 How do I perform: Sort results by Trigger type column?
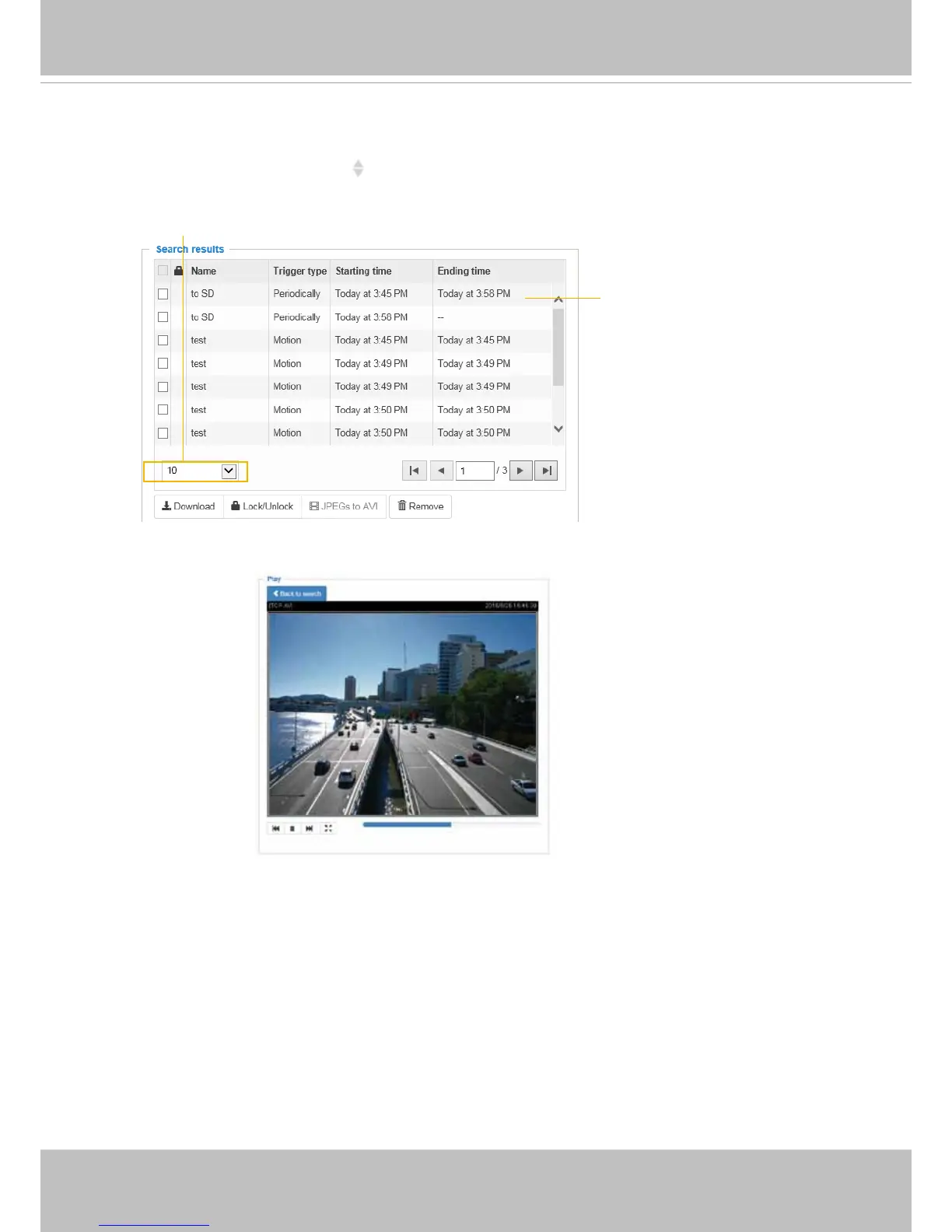299,271
